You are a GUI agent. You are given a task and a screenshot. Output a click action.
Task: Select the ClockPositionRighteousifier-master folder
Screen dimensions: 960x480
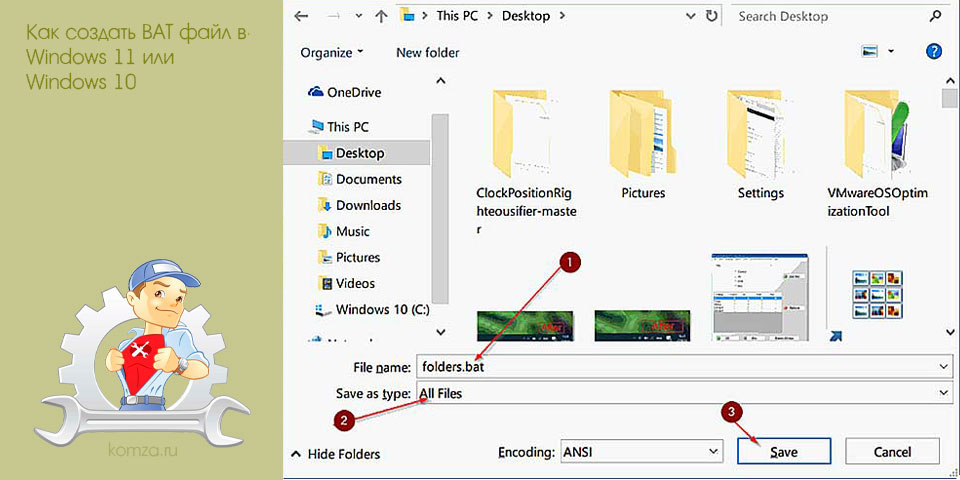coord(527,162)
